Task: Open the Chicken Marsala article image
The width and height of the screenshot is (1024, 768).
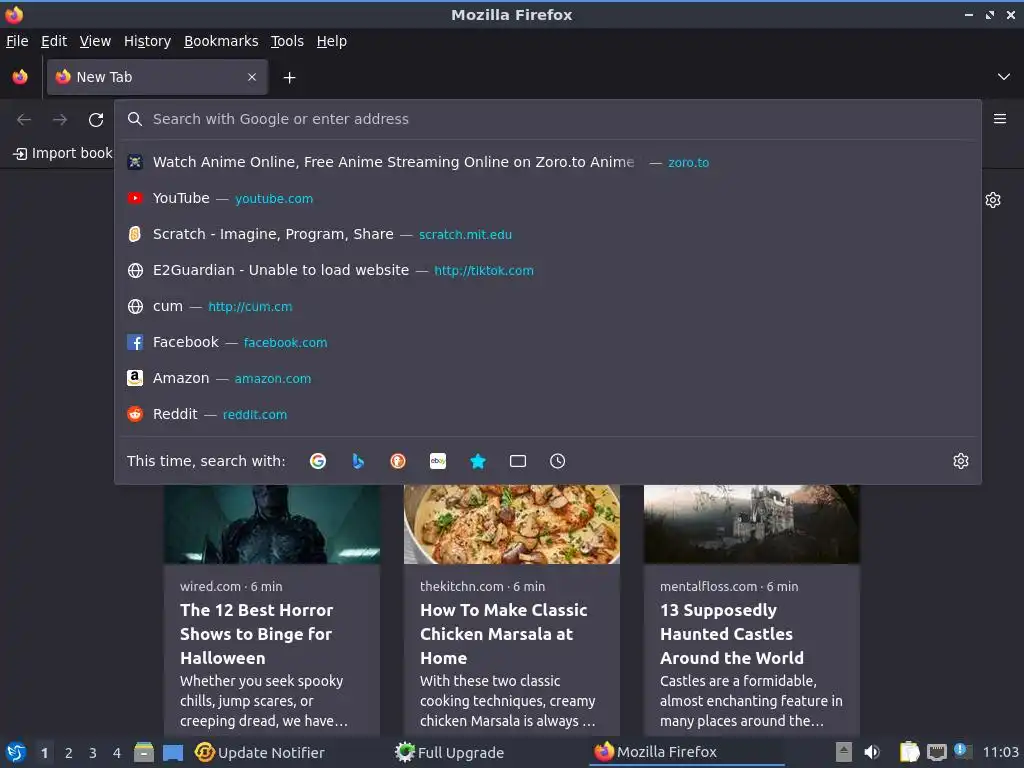Action: (x=512, y=524)
